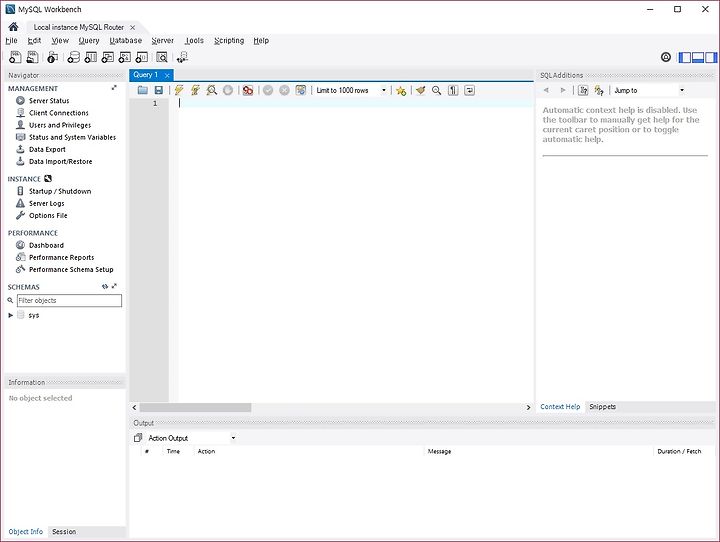
Task: Select the Context Help tab
Action: coord(560,407)
